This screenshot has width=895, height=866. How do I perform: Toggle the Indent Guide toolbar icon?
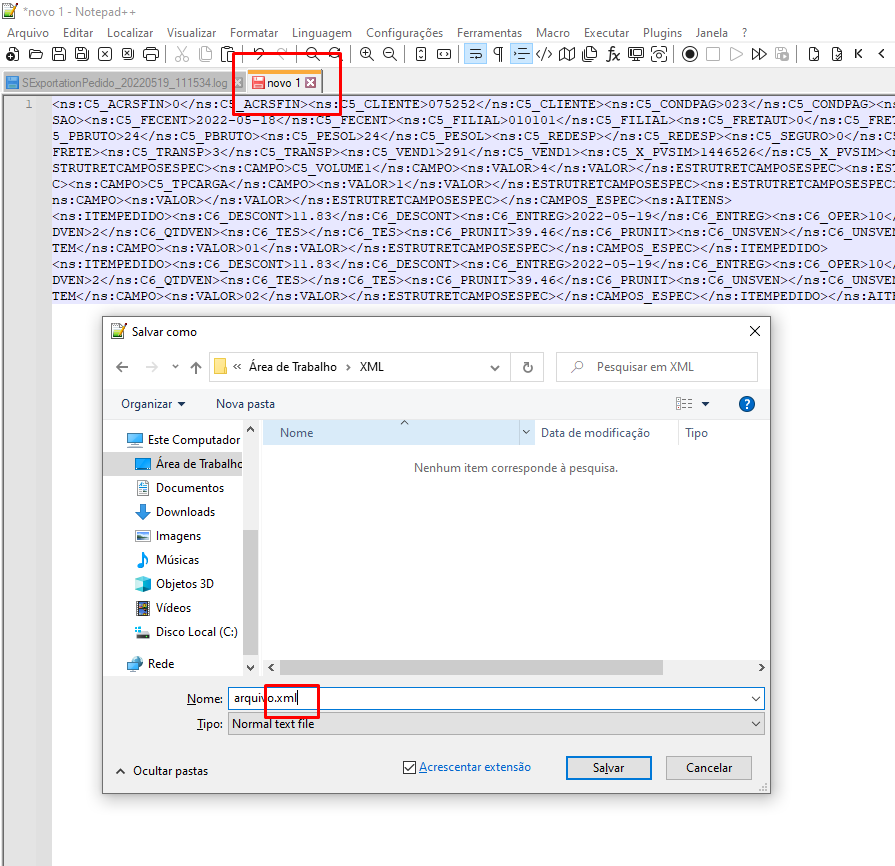521,54
